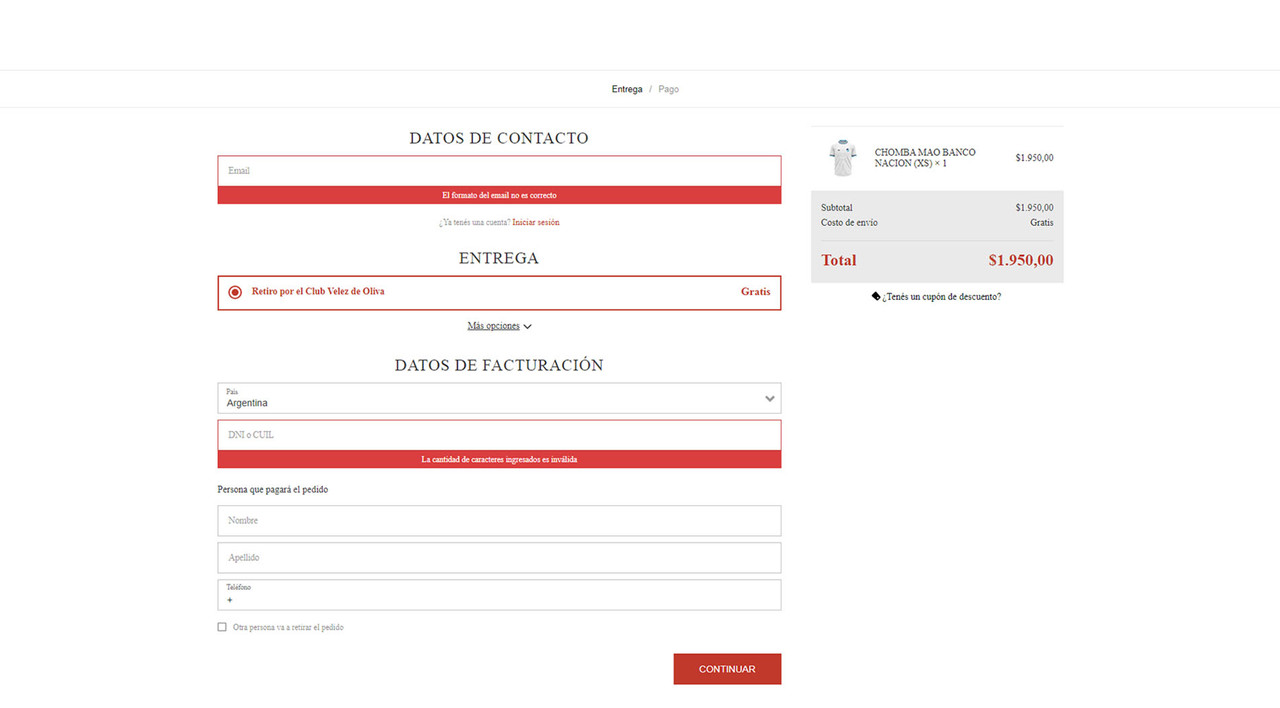The height and width of the screenshot is (708, 1280).
Task: Click the 'Gratis' label in delivery option
Action: [x=756, y=291]
